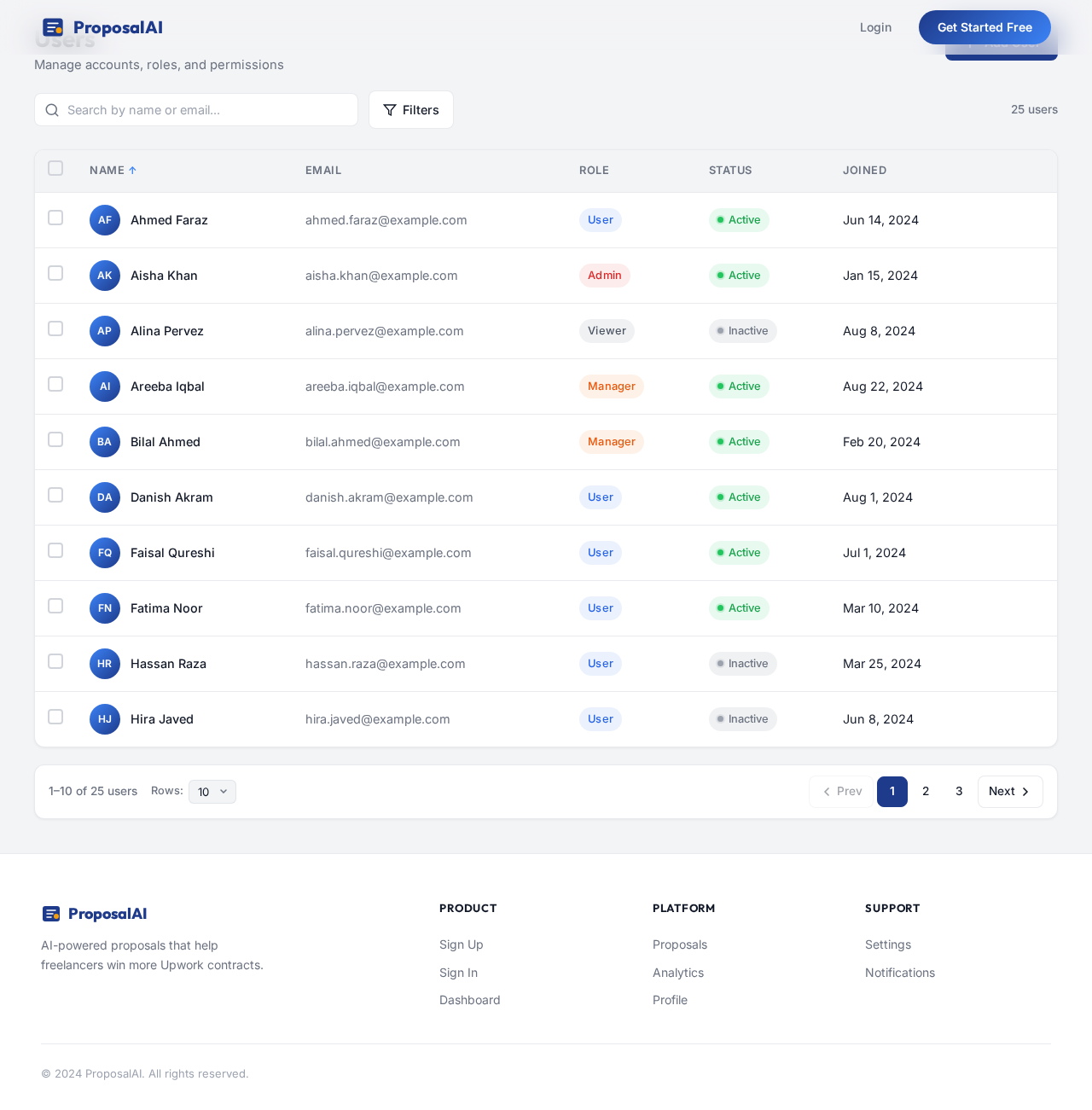This screenshot has width=1092, height=1110.
Task: Click the search by name or email field
Action: (196, 110)
